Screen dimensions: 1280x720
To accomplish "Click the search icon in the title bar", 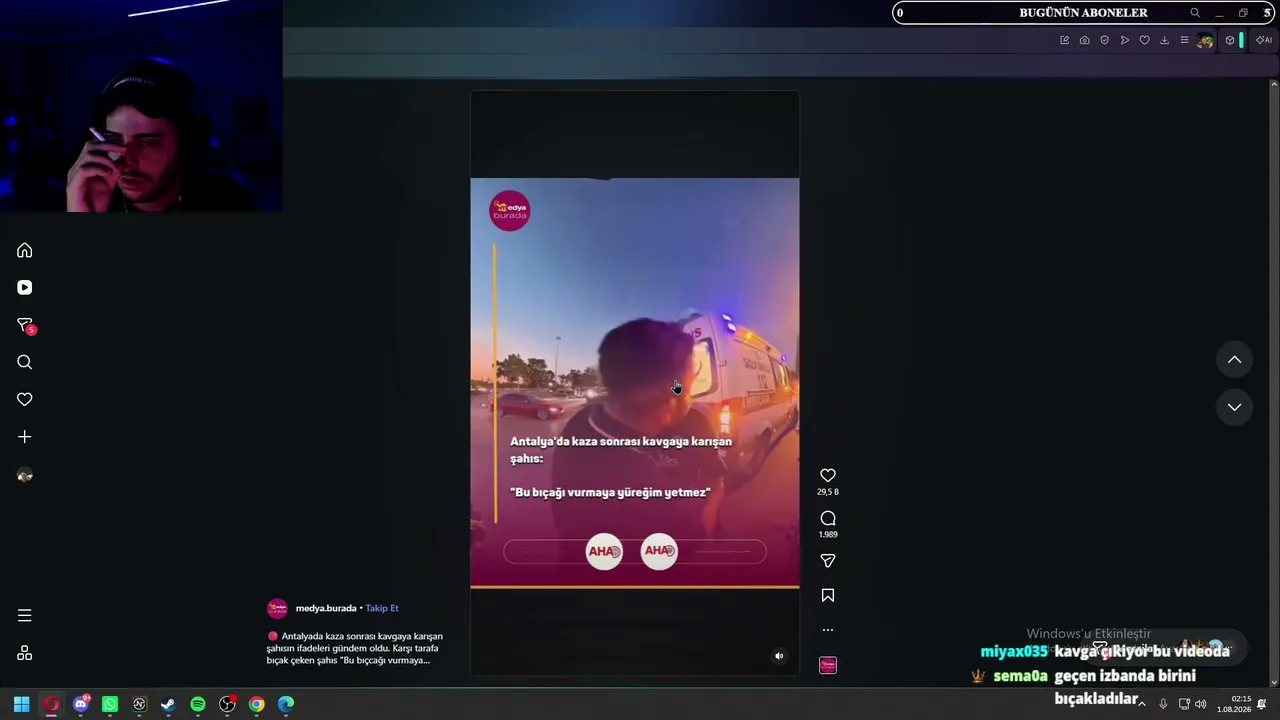I will (1195, 13).
